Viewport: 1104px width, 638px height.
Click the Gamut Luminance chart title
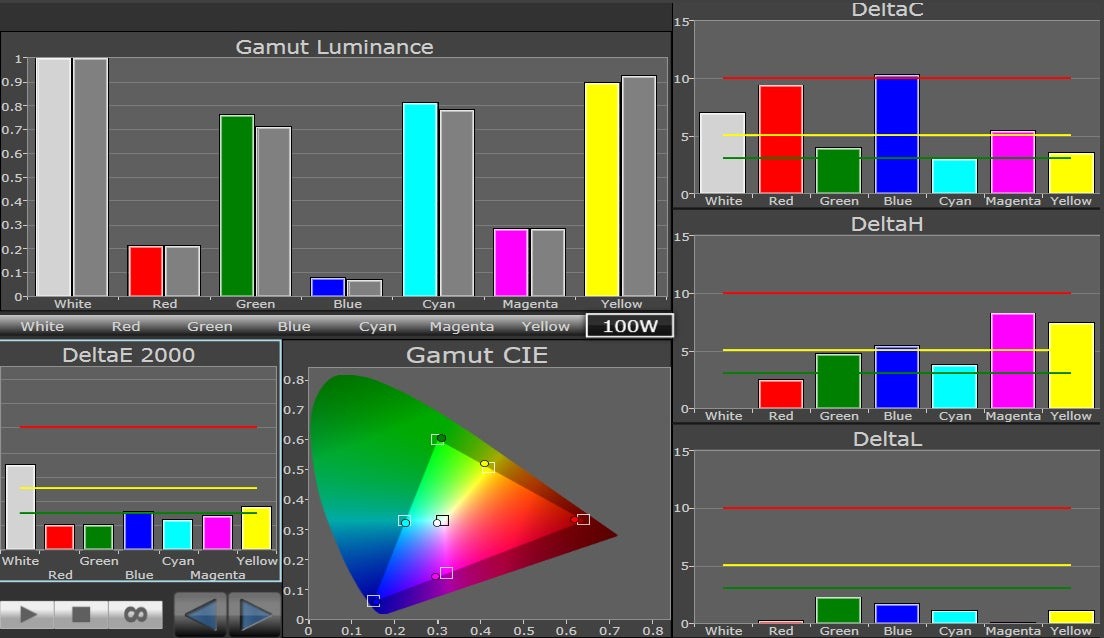[334, 47]
